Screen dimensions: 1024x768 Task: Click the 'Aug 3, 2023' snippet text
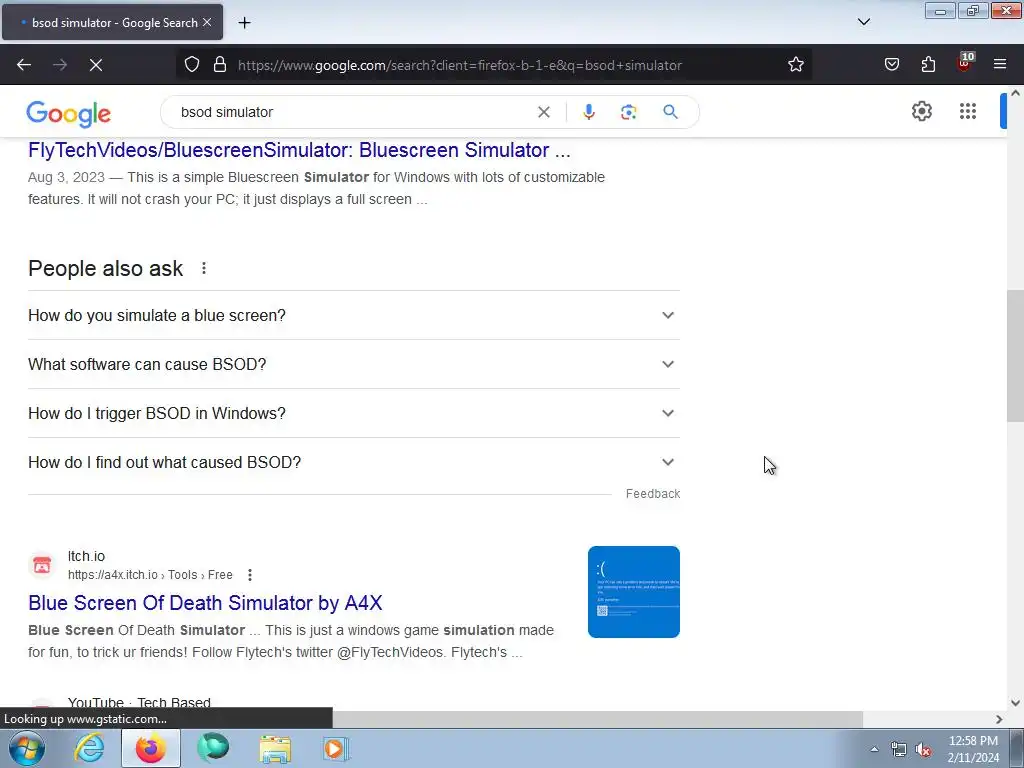66,178
